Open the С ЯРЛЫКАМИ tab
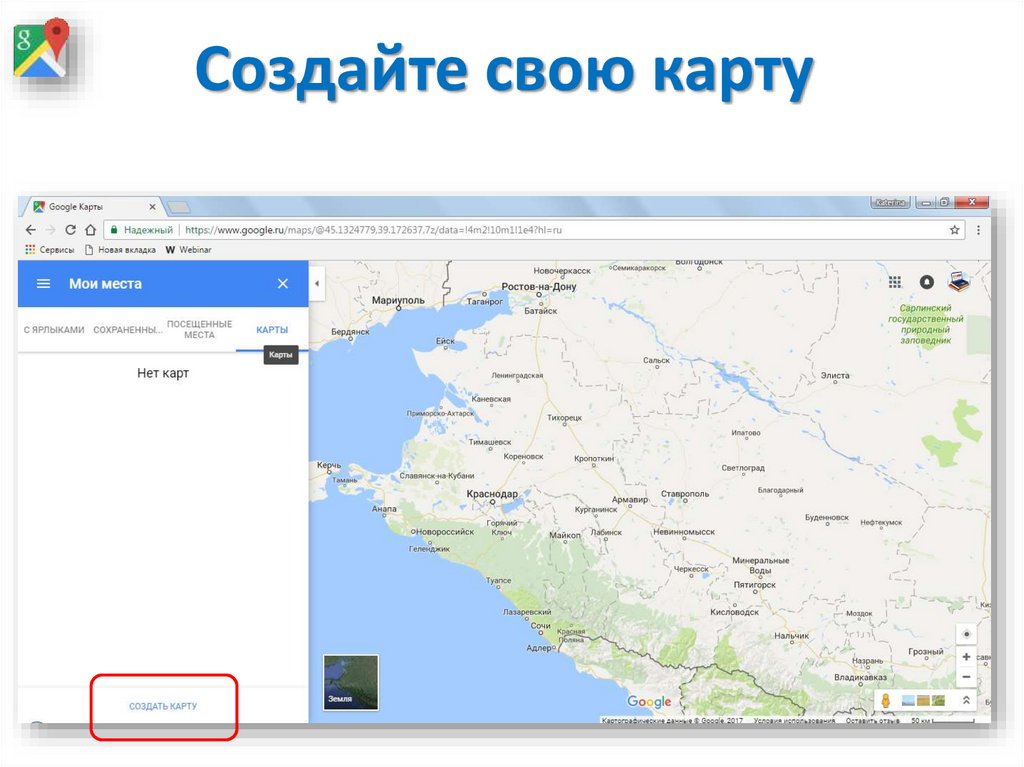The height and width of the screenshot is (767, 1024). tap(54, 330)
